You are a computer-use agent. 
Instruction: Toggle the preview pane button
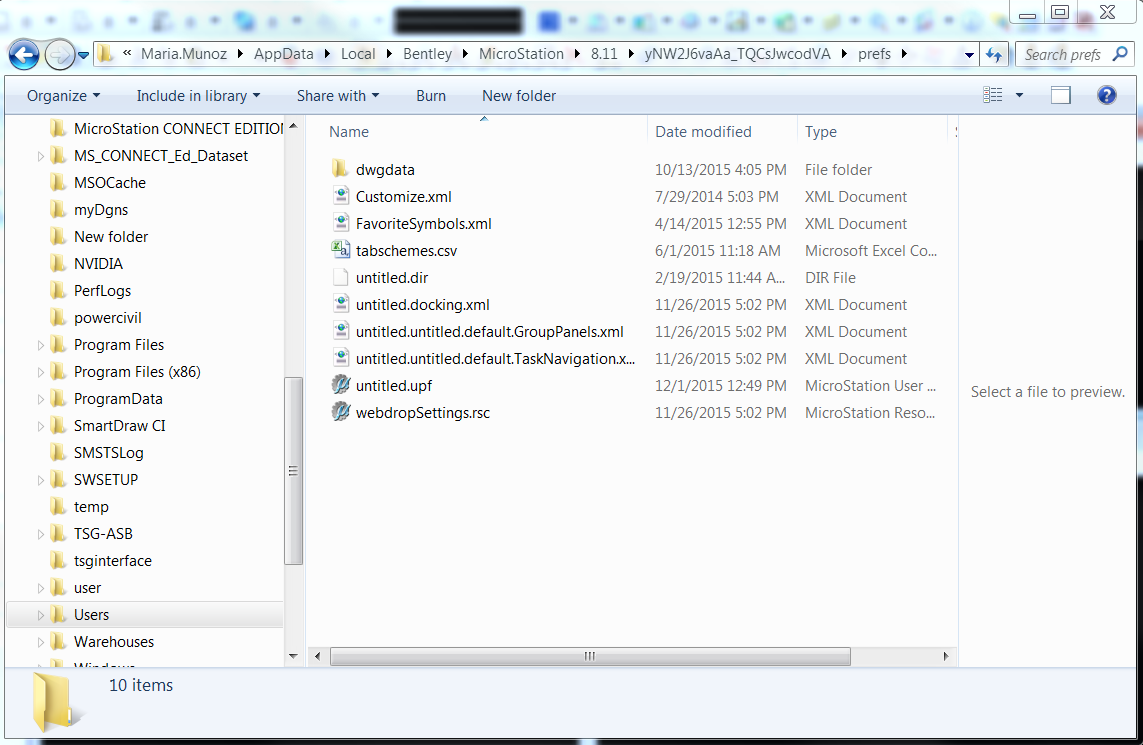click(x=1061, y=95)
